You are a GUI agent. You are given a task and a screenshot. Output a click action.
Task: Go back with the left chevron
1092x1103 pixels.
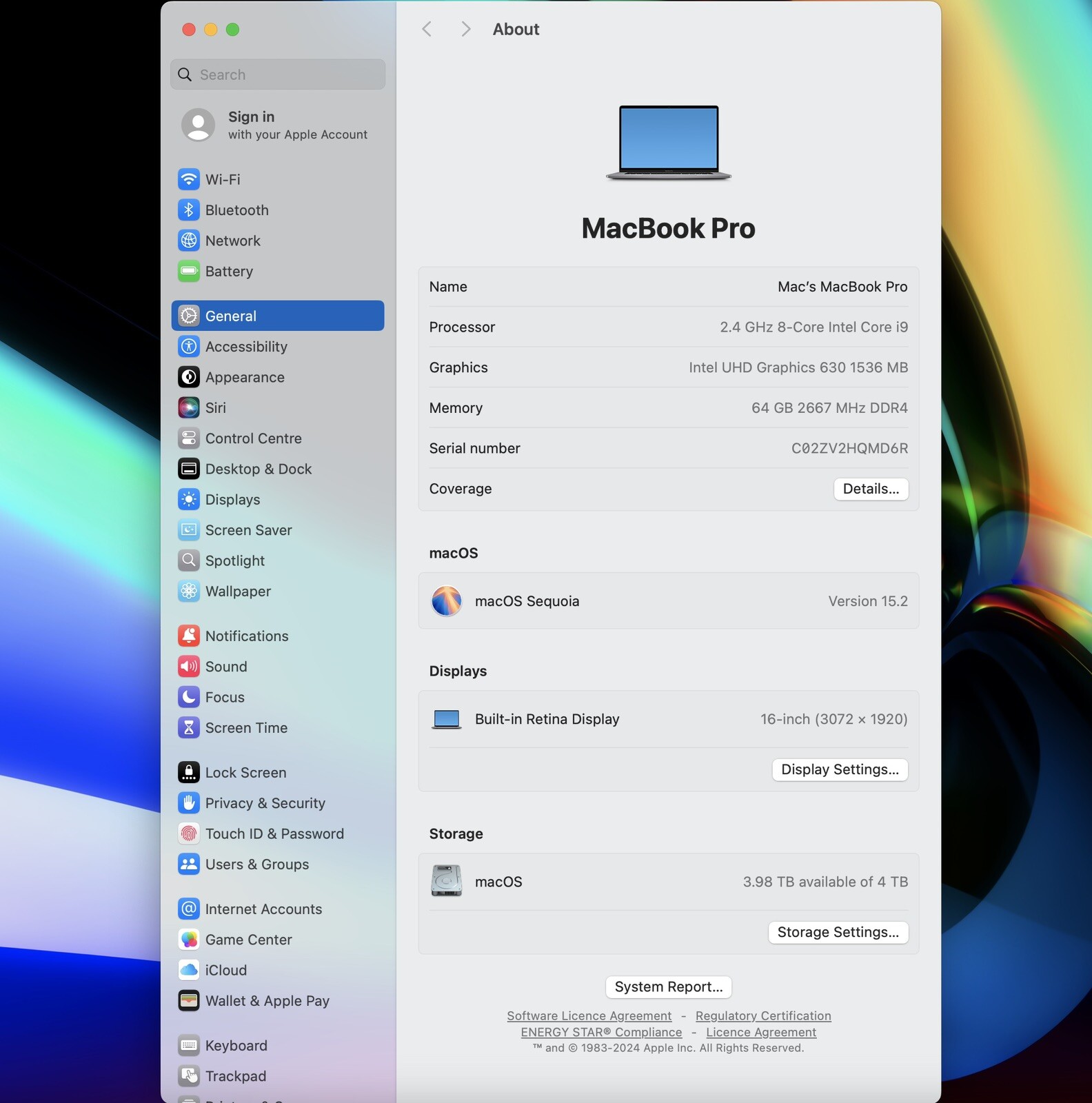coord(427,29)
